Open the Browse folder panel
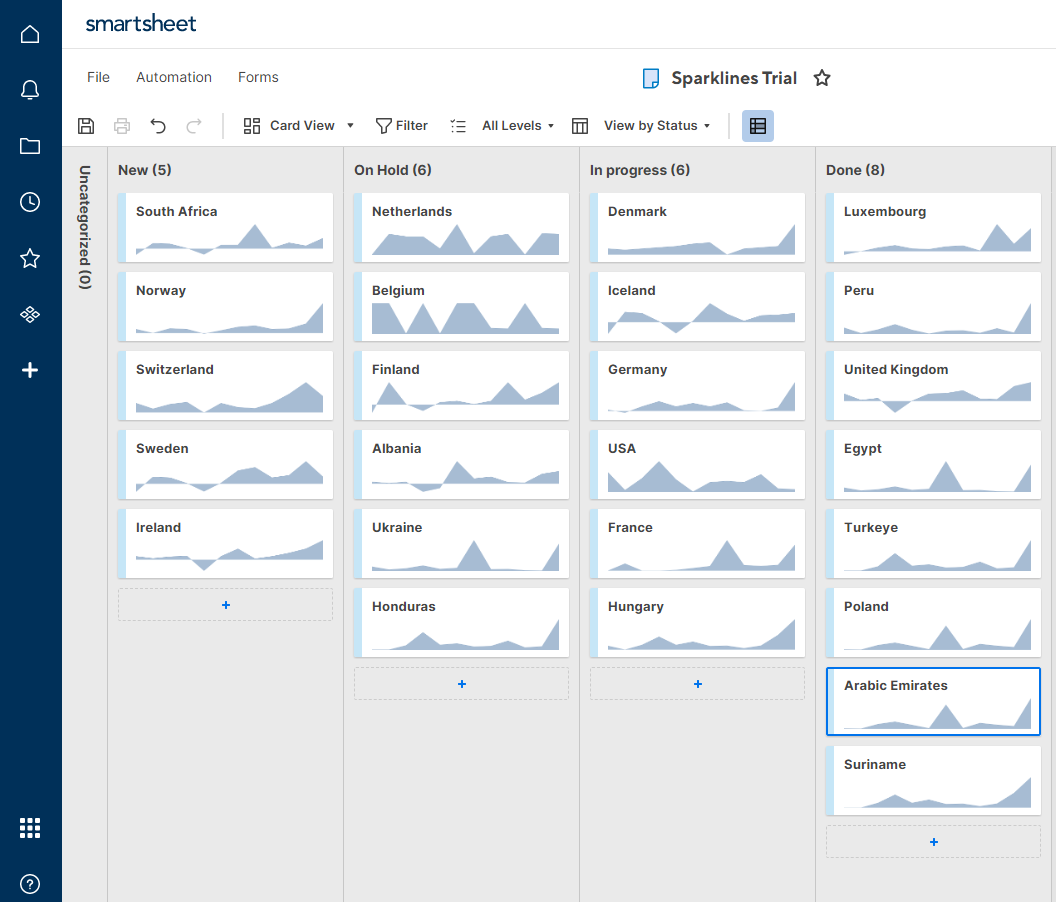This screenshot has width=1056, height=902. click(29, 145)
